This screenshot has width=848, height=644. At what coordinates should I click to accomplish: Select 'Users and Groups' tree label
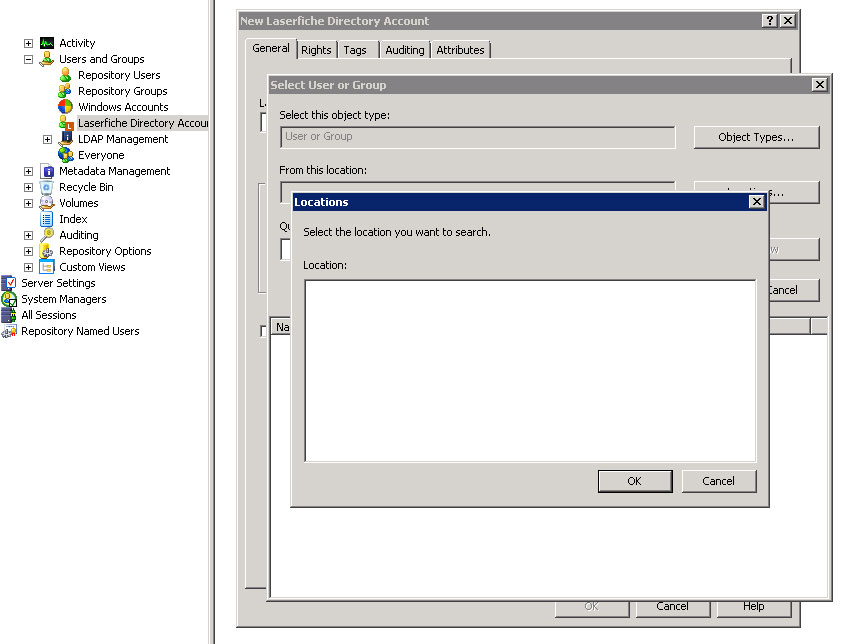coord(102,59)
